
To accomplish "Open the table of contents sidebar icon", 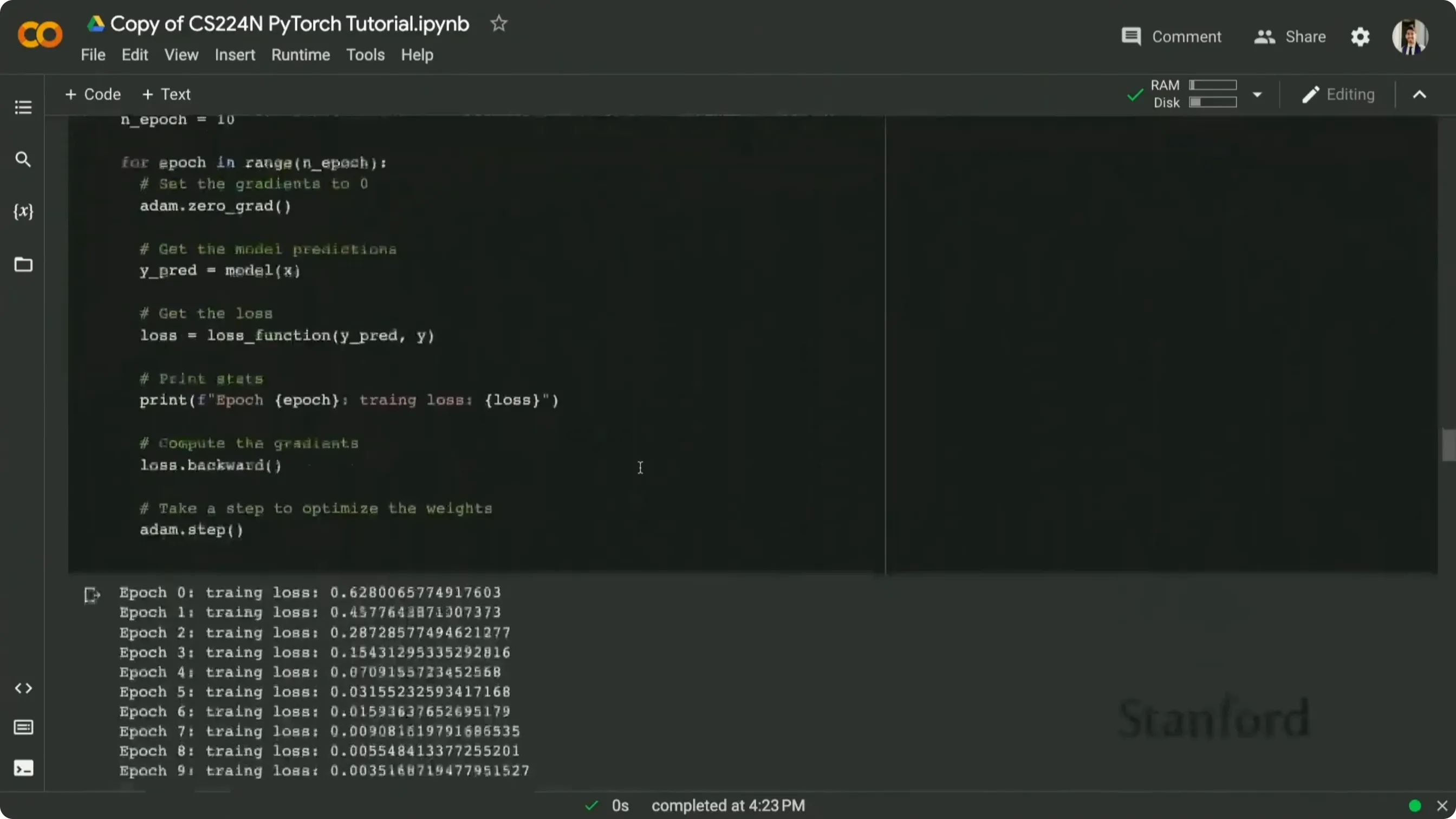I will pyautogui.click(x=23, y=107).
